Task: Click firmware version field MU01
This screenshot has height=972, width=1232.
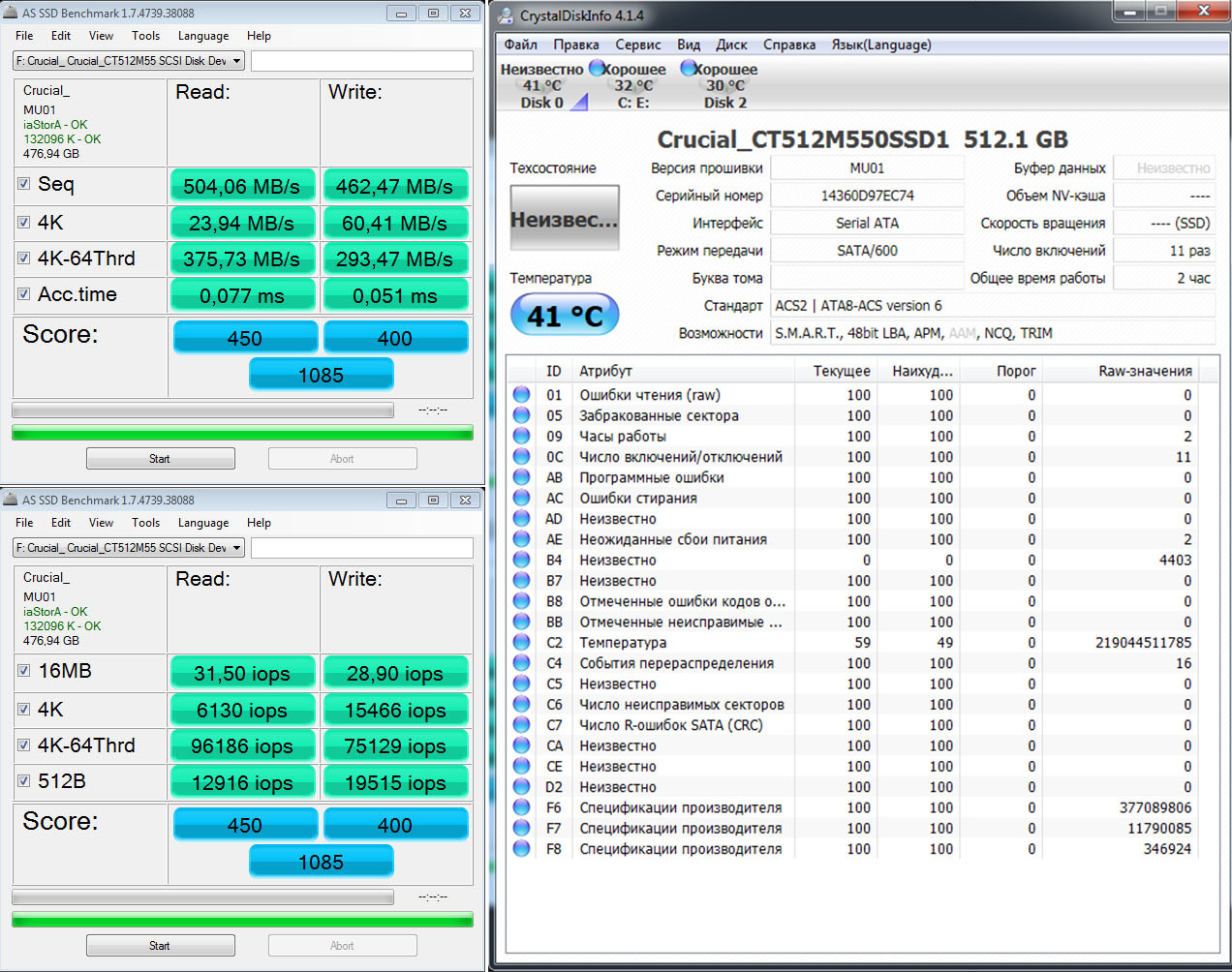Action: 868,168
